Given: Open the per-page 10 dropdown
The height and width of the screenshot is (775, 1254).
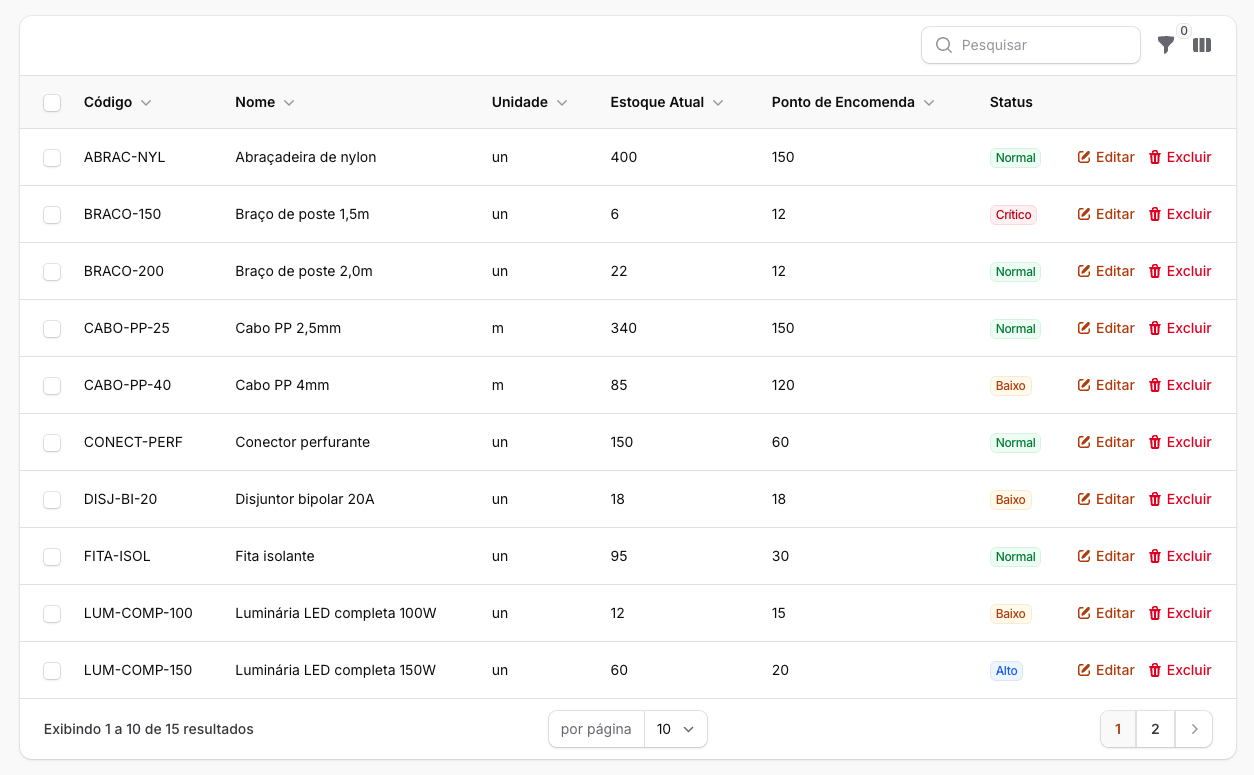Looking at the screenshot, I should pyautogui.click(x=676, y=729).
